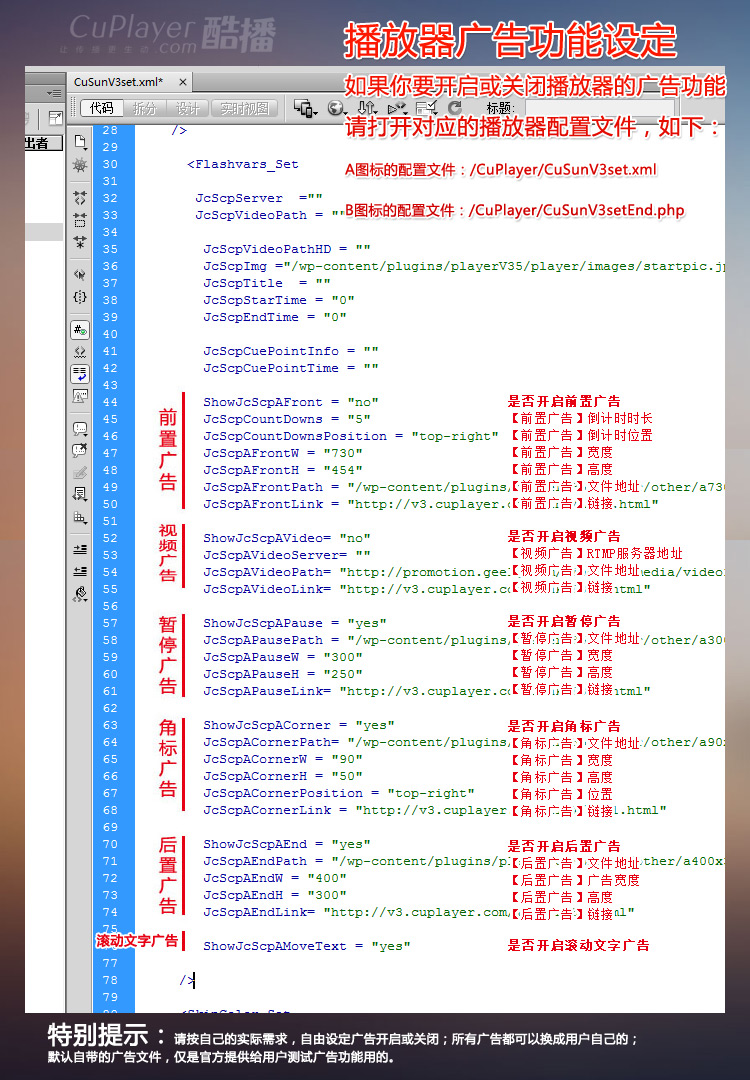Click the 标题 title input field
The width and height of the screenshot is (750, 1080).
click(x=599, y=108)
